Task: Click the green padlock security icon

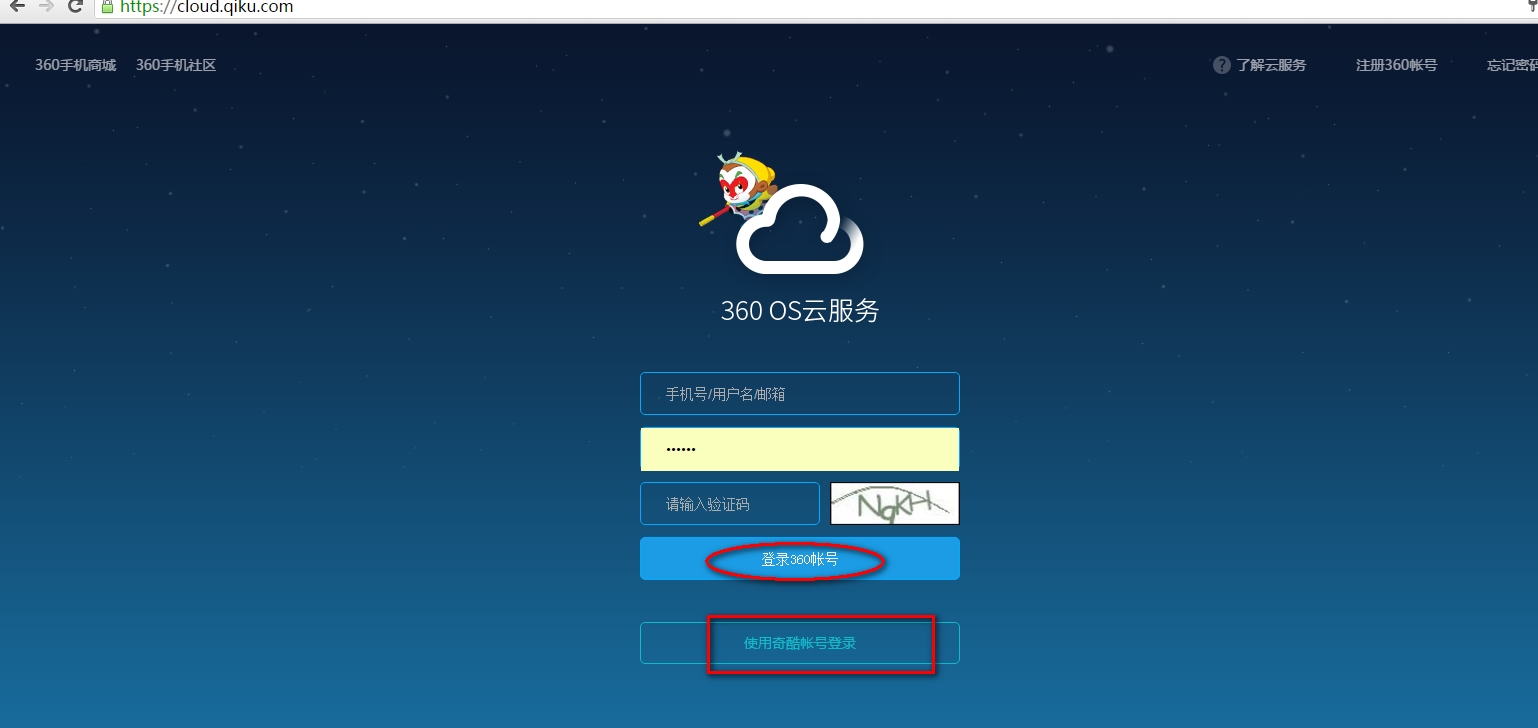Action: tap(108, 6)
